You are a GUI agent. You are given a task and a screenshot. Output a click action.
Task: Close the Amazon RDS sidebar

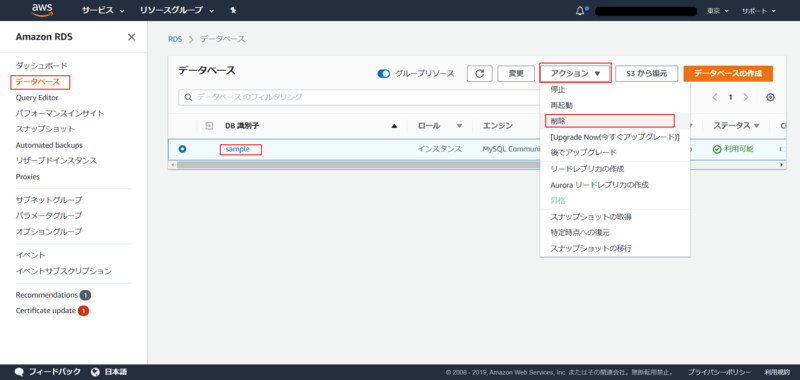click(x=131, y=37)
